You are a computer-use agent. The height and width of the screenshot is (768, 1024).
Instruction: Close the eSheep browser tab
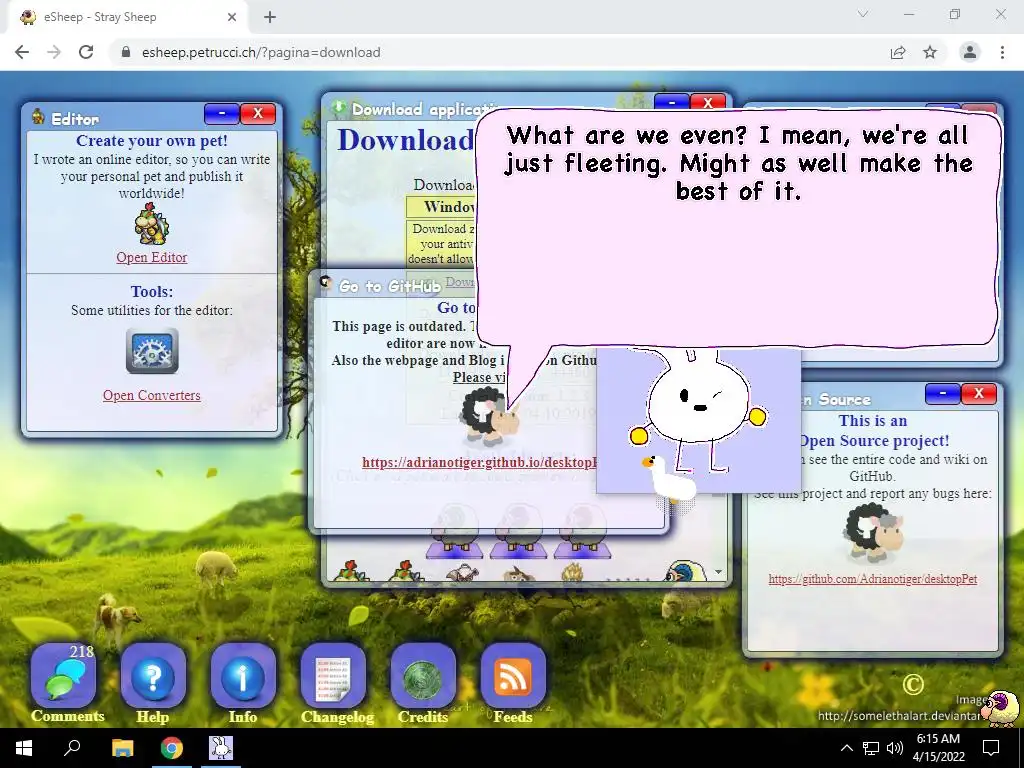click(x=231, y=17)
